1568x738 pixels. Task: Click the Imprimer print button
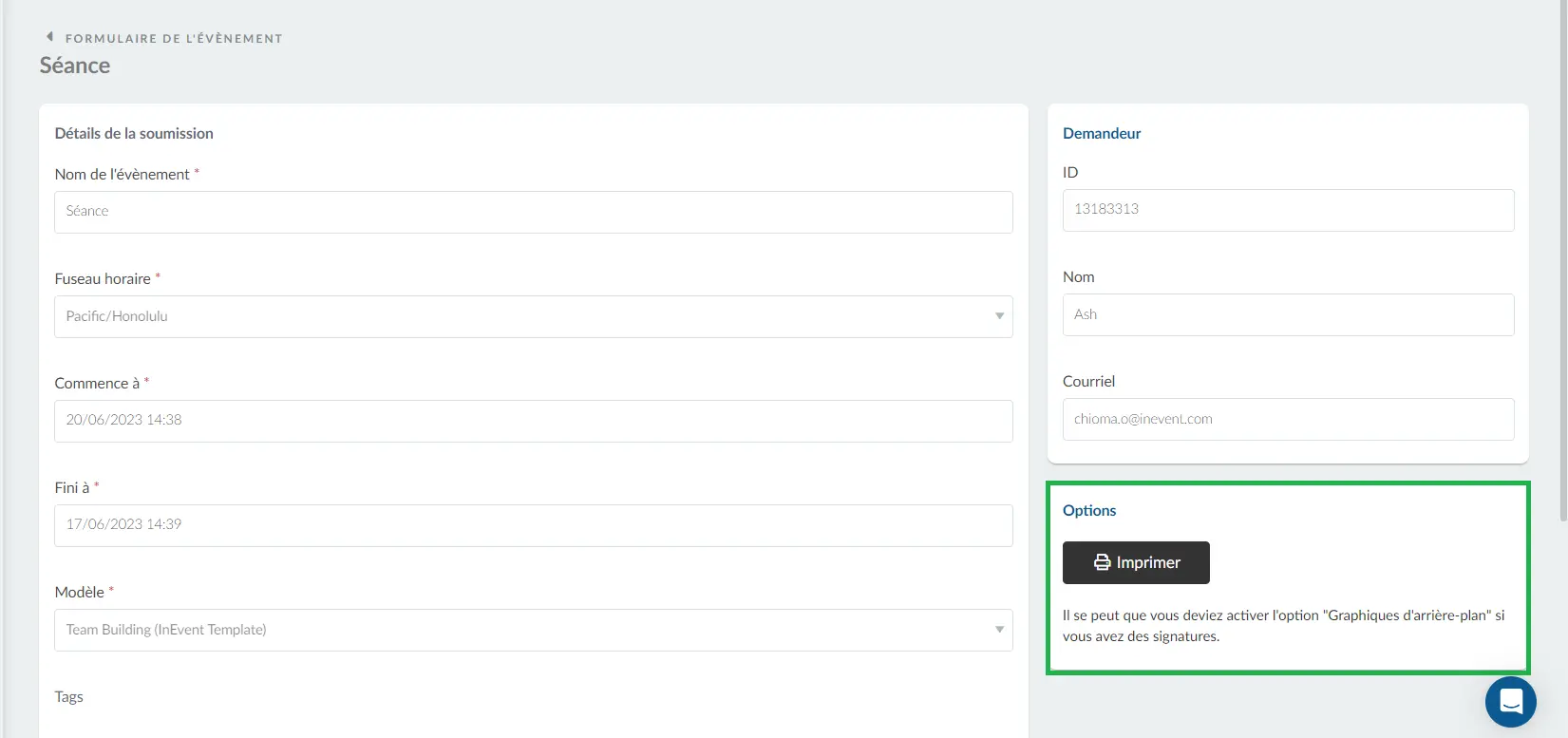tap(1136, 562)
